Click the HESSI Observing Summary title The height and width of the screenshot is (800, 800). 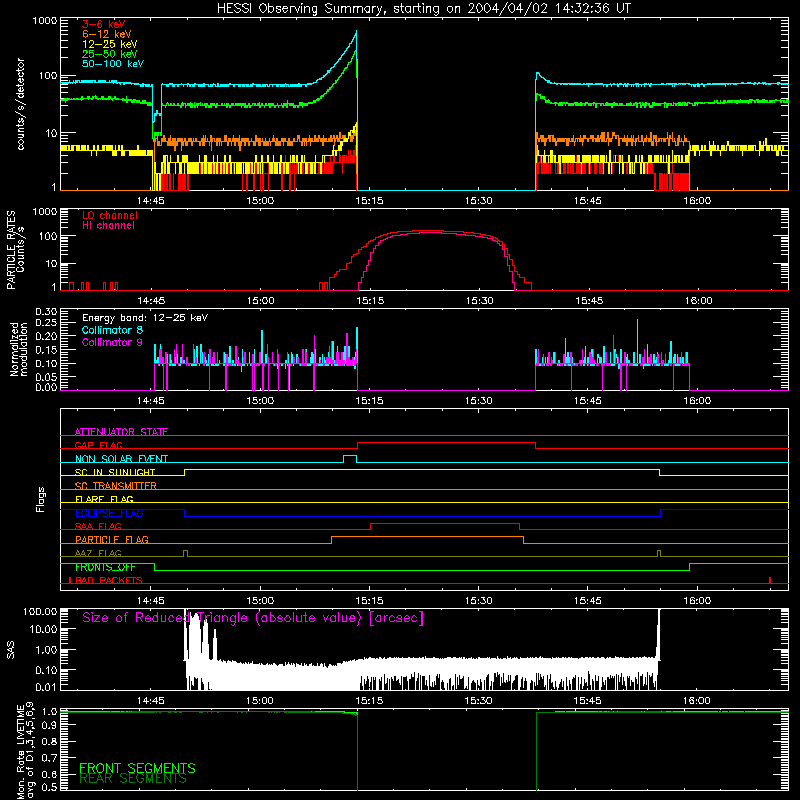click(x=424, y=9)
